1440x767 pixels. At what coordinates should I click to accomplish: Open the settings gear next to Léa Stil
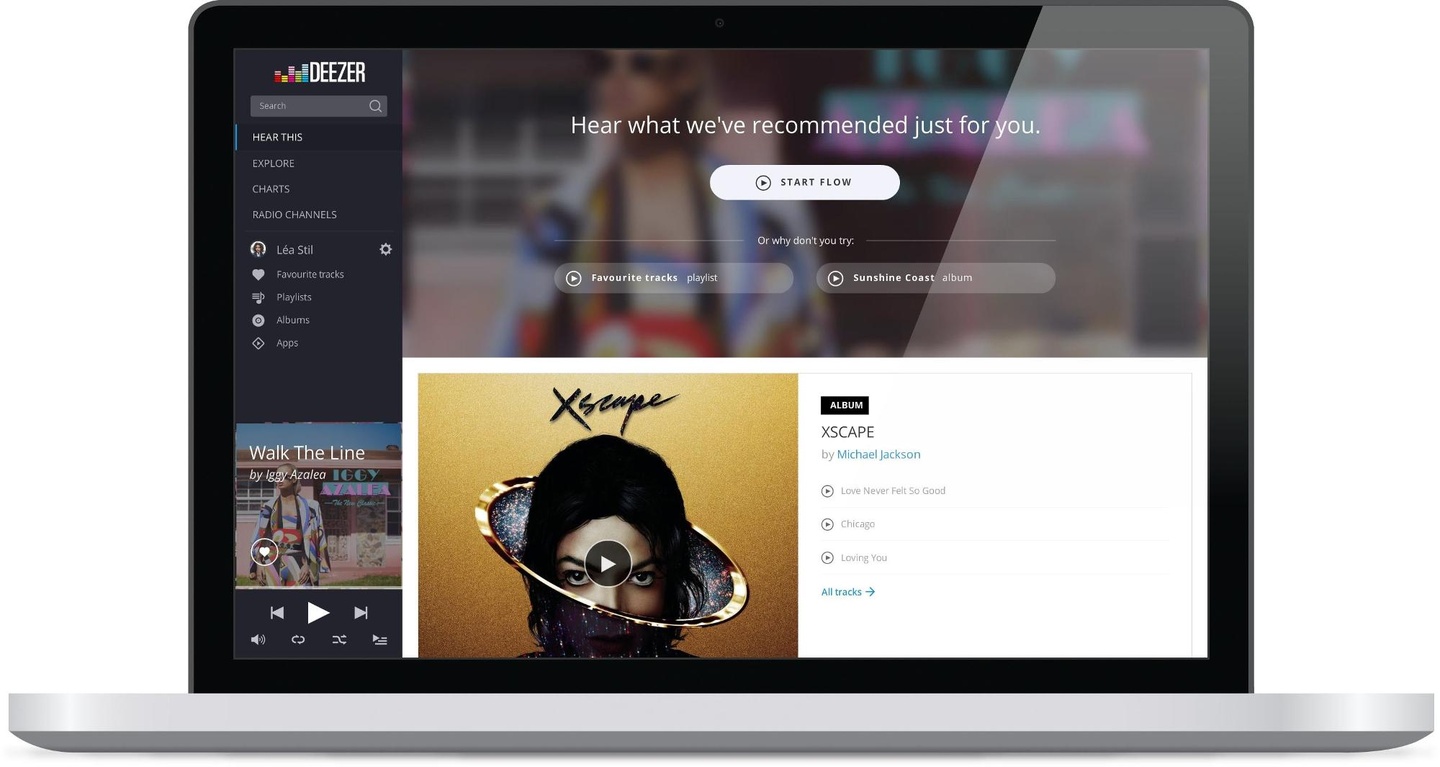click(x=386, y=249)
